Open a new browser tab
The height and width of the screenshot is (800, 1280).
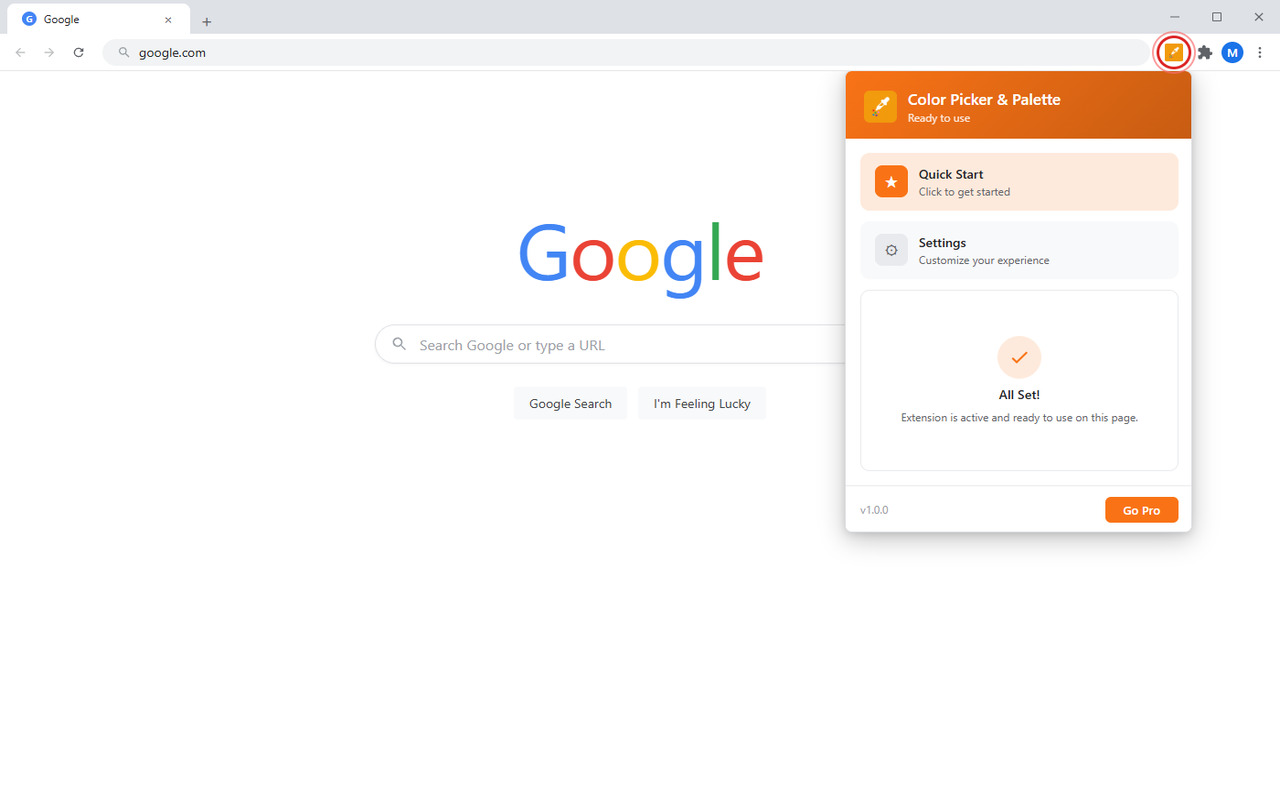(x=206, y=20)
